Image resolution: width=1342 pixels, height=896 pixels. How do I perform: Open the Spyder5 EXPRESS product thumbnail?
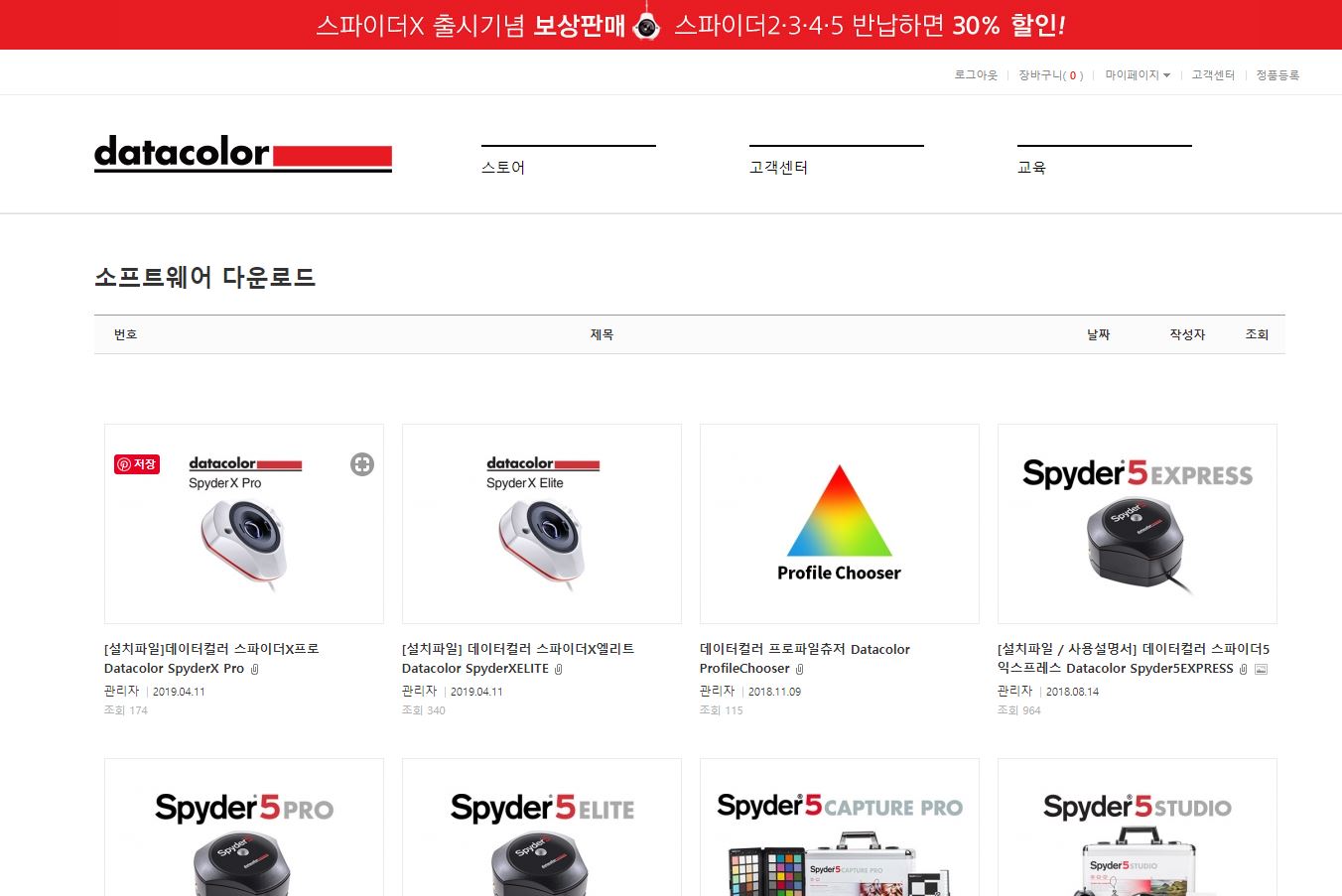coord(1138,524)
